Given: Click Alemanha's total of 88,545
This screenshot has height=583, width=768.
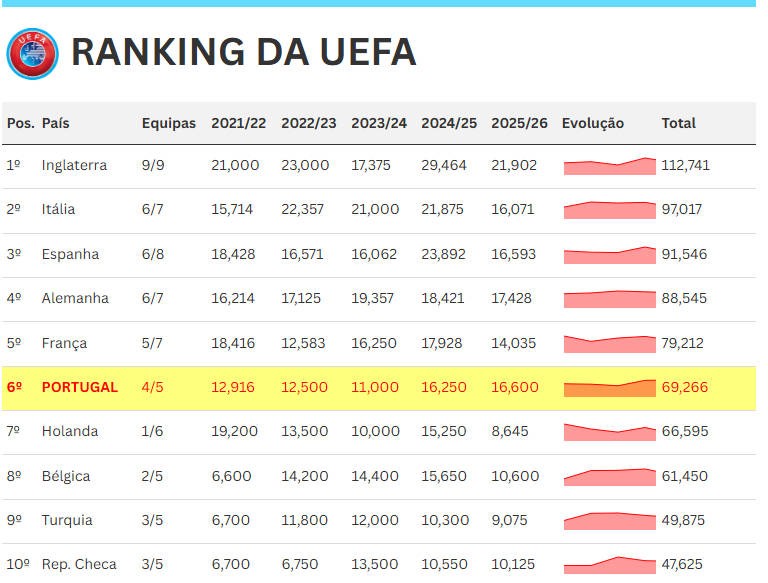Looking at the screenshot, I should [684, 298].
